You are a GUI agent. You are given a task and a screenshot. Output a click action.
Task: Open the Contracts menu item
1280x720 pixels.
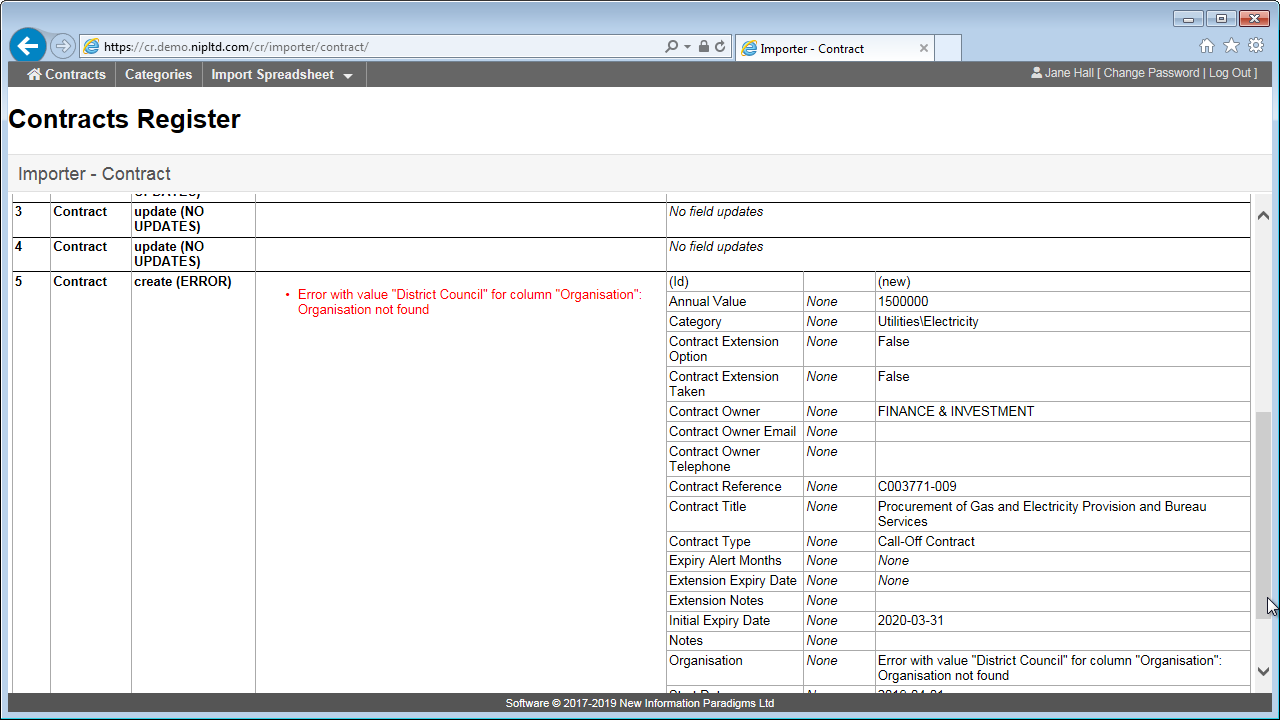(66, 75)
